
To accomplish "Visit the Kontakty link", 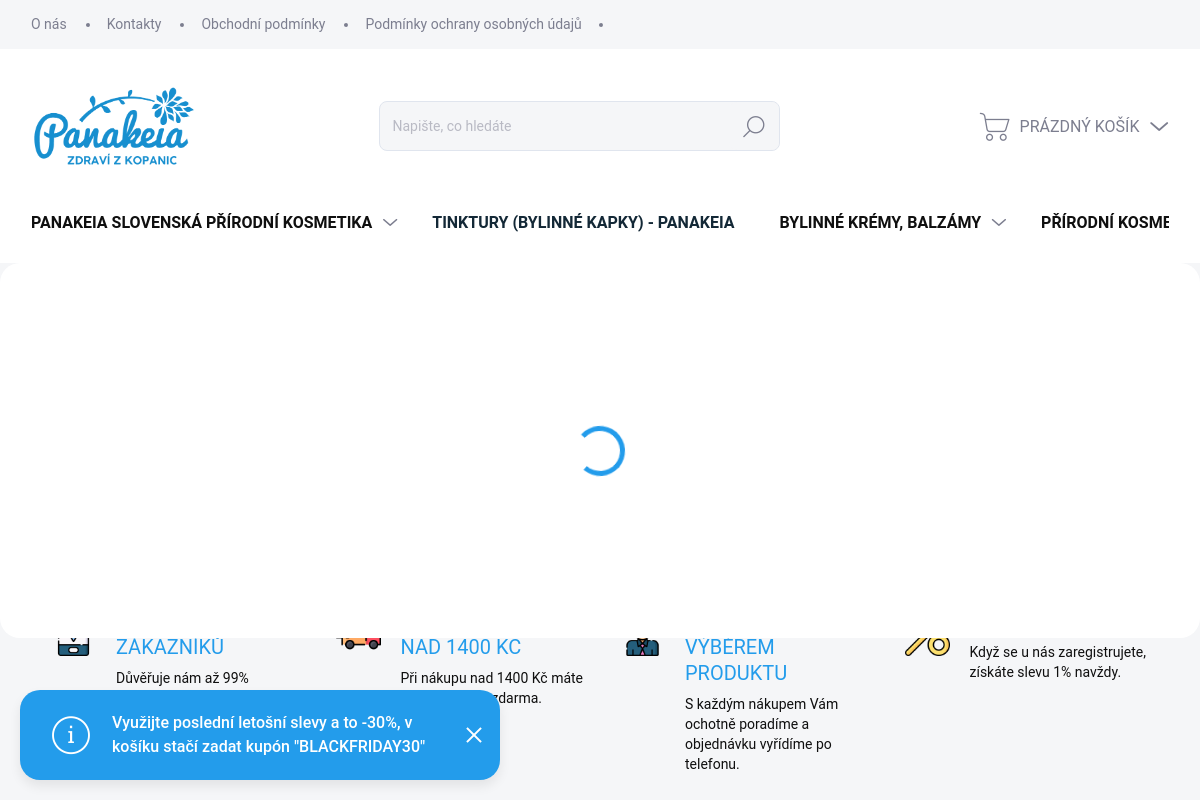I will [134, 24].
